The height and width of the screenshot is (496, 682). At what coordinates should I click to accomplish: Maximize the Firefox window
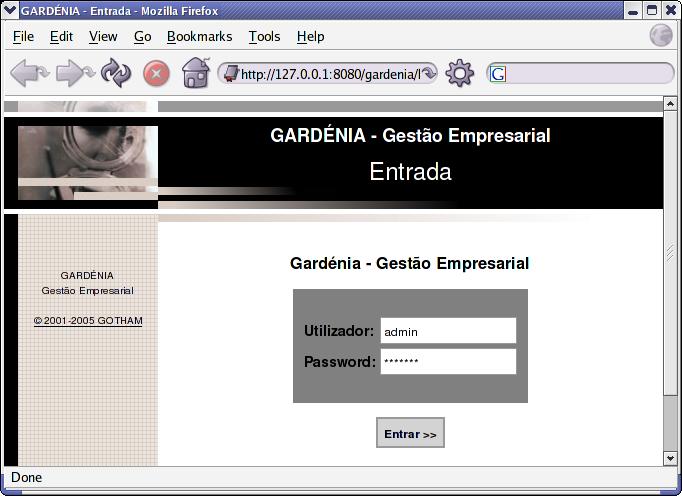coord(652,10)
